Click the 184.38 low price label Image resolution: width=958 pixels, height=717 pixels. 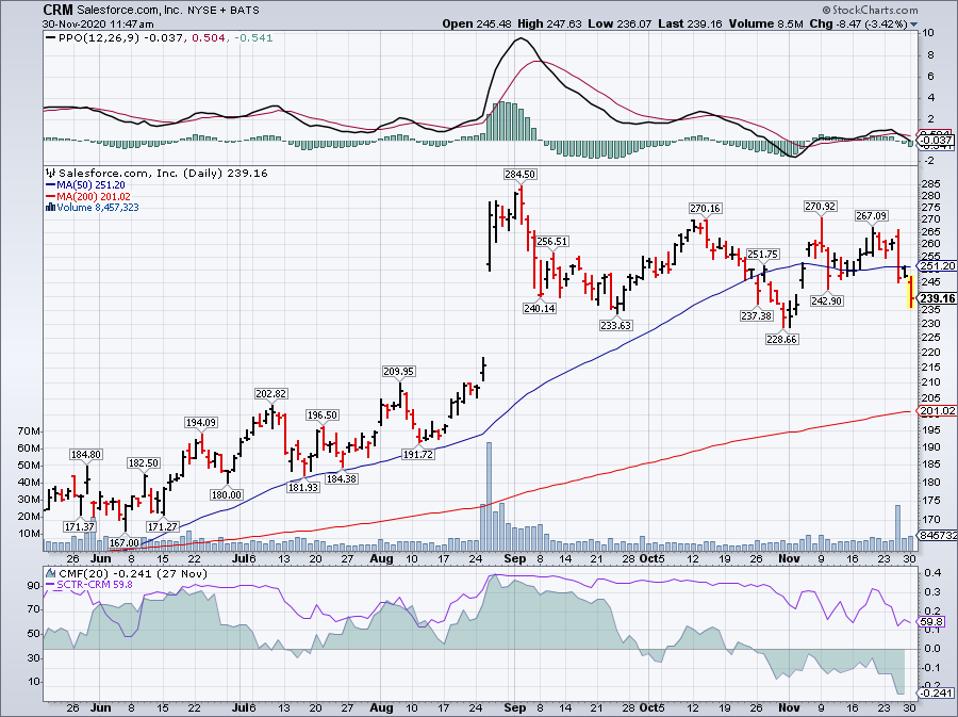coord(341,479)
